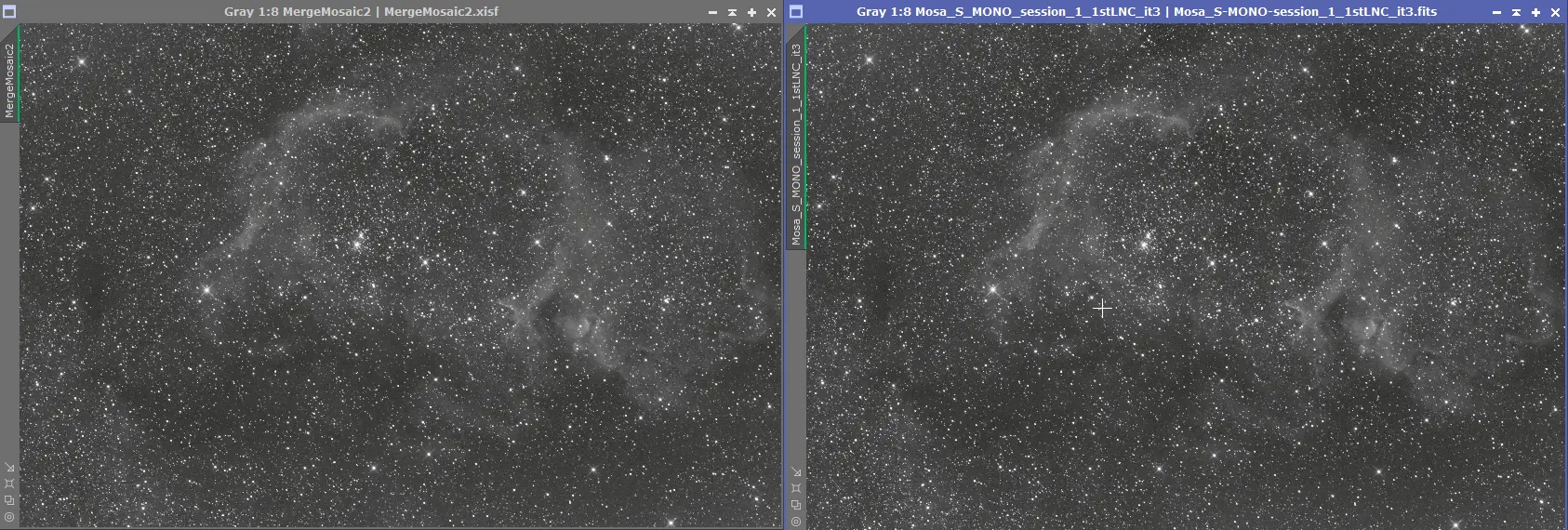Close the Mosa_S_MONO_session window
The image size is (1568, 530).
pos(1555,12)
